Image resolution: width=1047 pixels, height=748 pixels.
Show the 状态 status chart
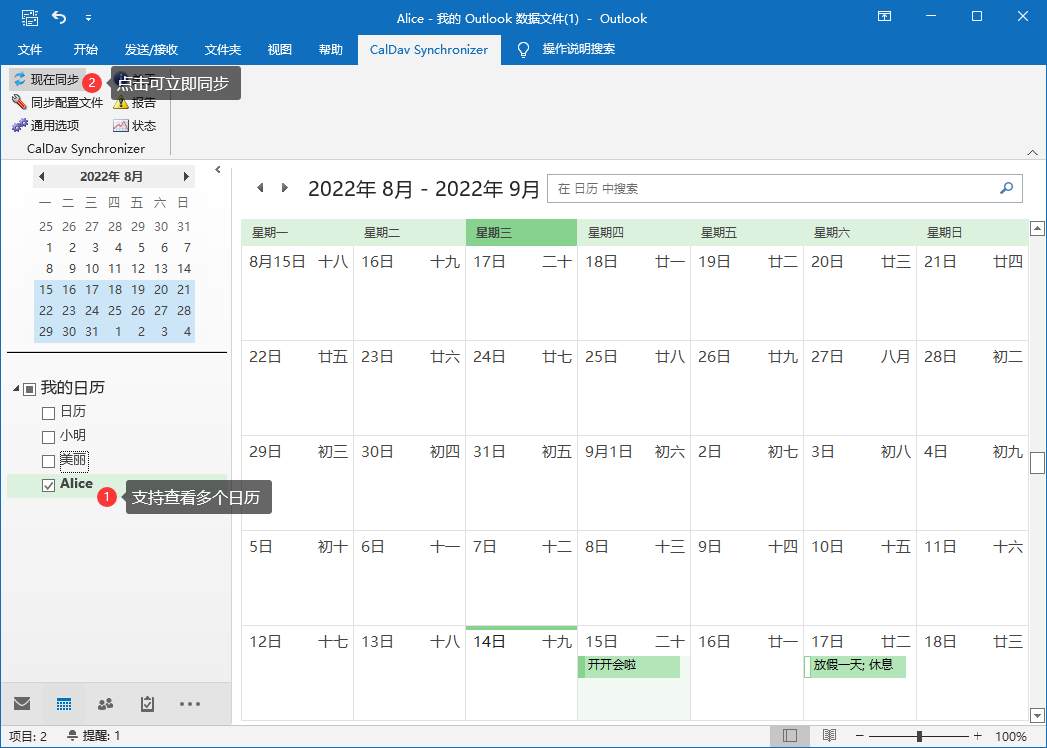click(x=134, y=125)
